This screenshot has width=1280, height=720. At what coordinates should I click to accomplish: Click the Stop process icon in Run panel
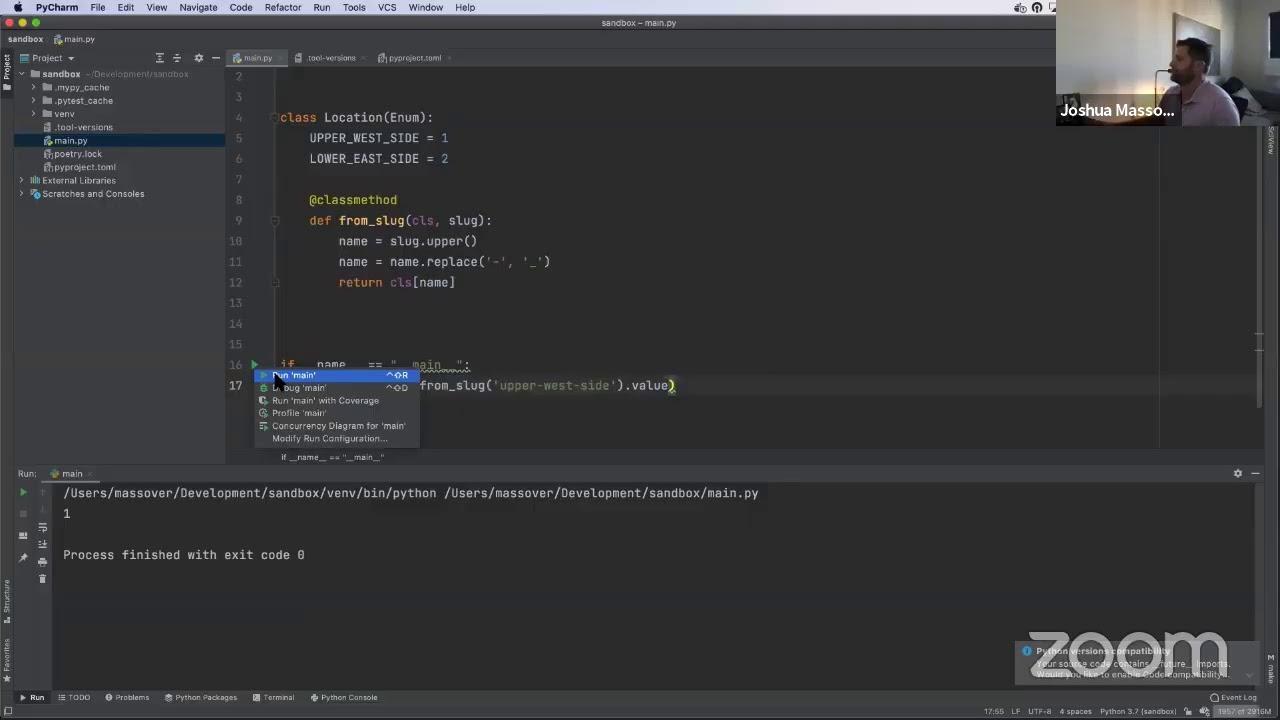(23, 513)
